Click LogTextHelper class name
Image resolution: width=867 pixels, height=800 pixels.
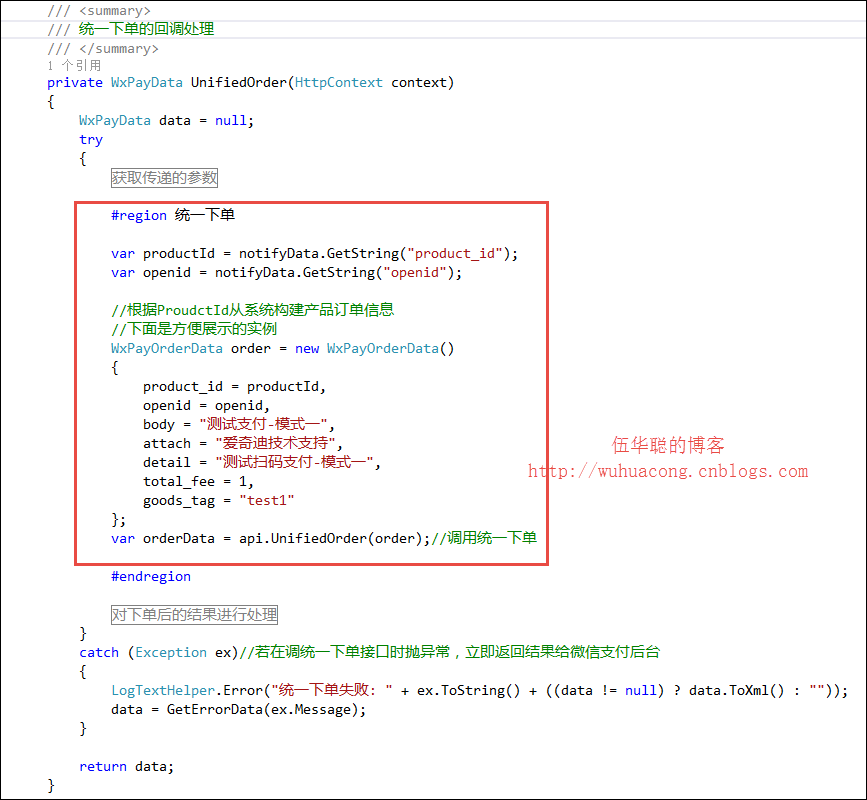click(x=163, y=691)
